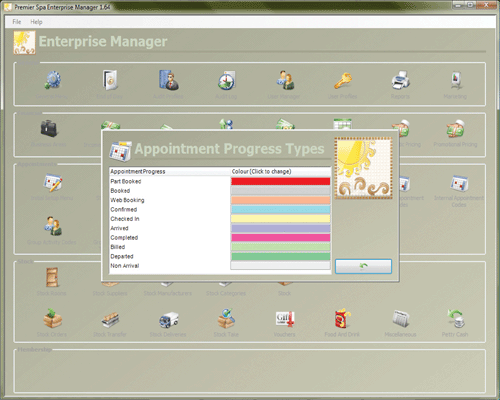500x400 pixels.
Task: Change the Booked grey colour
Action: click(x=281, y=191)
